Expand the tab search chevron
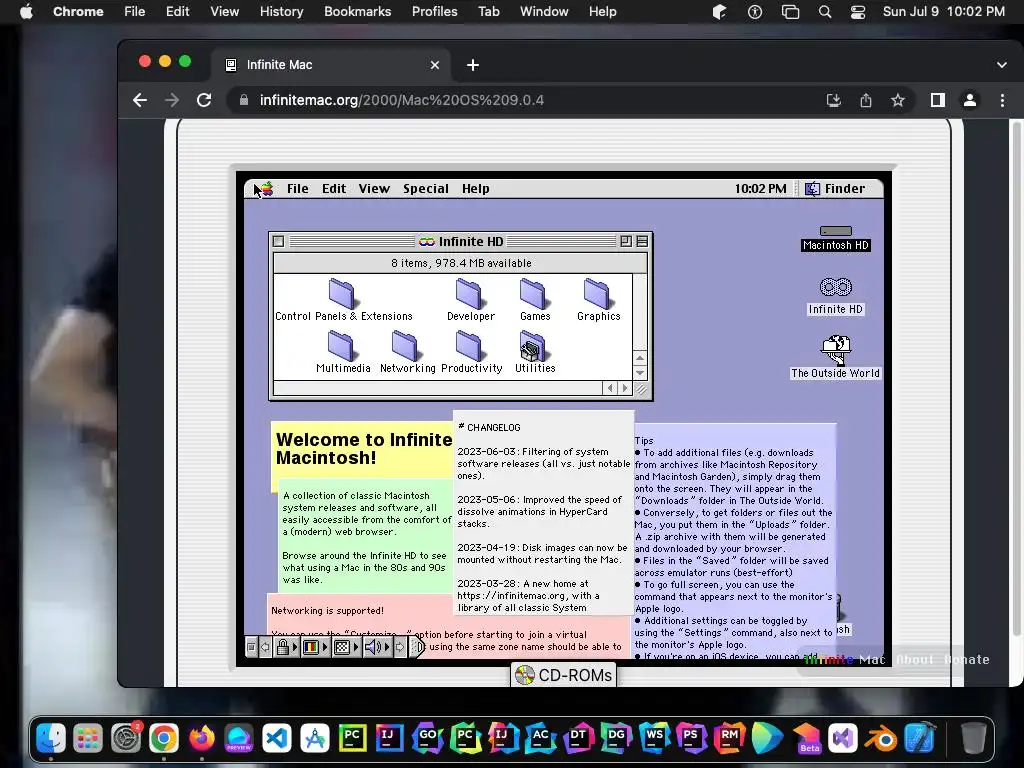1024x768 pixels. pos(1002,65)
